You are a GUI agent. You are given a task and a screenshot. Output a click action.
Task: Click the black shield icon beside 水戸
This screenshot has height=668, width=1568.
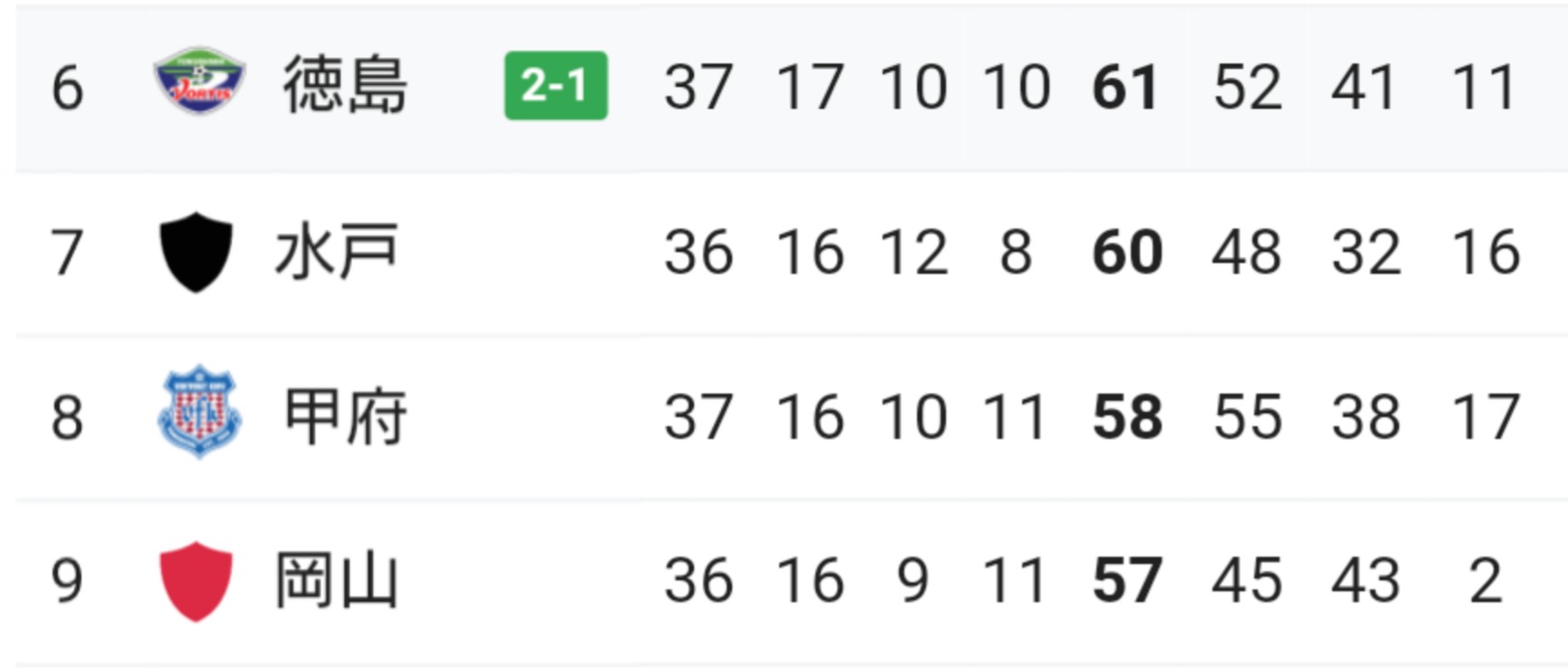196,252
